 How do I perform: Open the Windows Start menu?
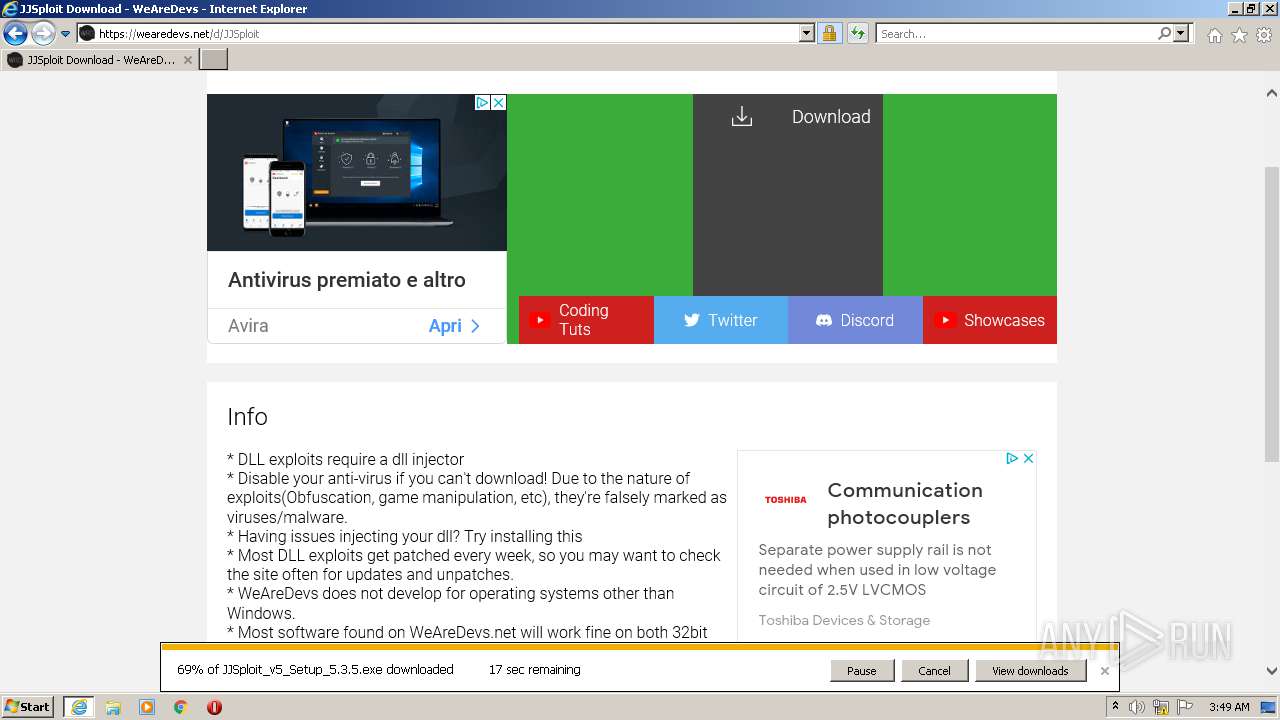click(28, 707)
